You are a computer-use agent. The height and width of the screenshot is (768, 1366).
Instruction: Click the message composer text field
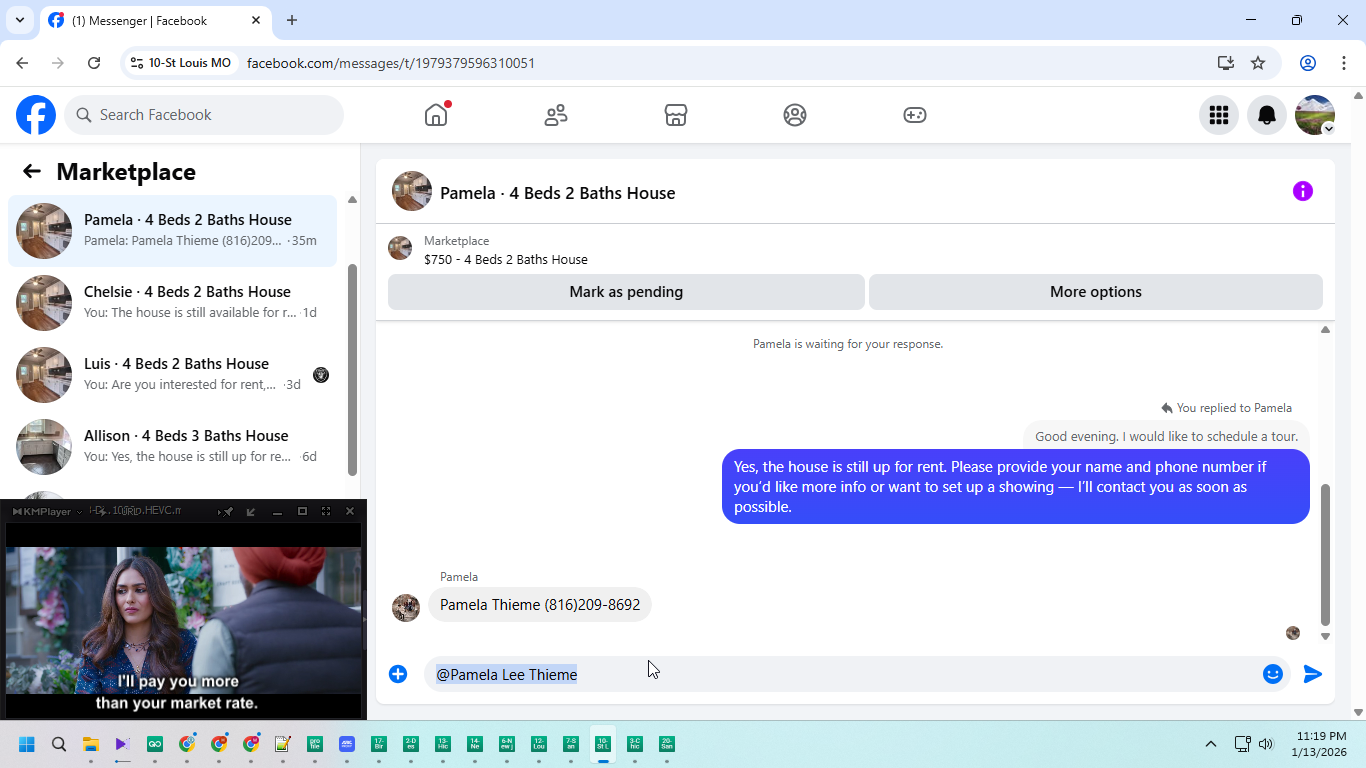838,674
